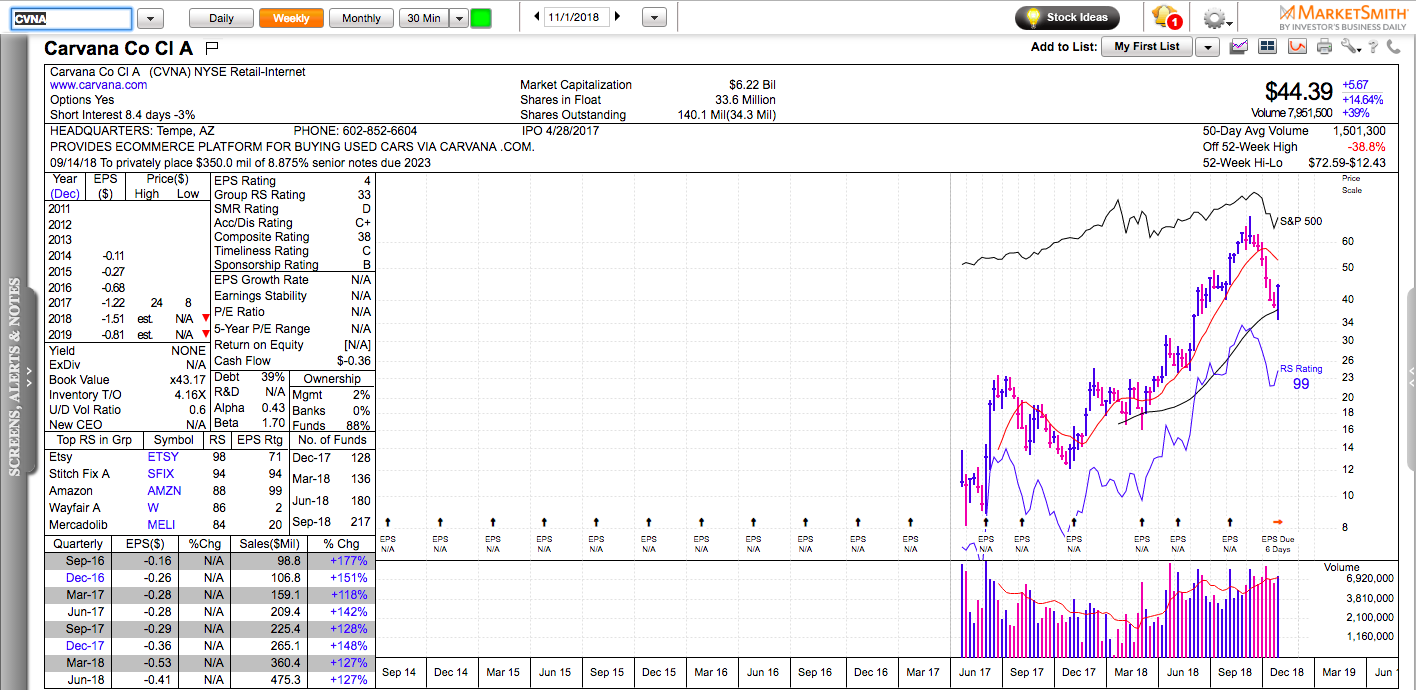The height and width of the screenshot is (690, 1416).
Task: Click red down triangle beside 2019 estimate
Action: click(x=206, y=334)
